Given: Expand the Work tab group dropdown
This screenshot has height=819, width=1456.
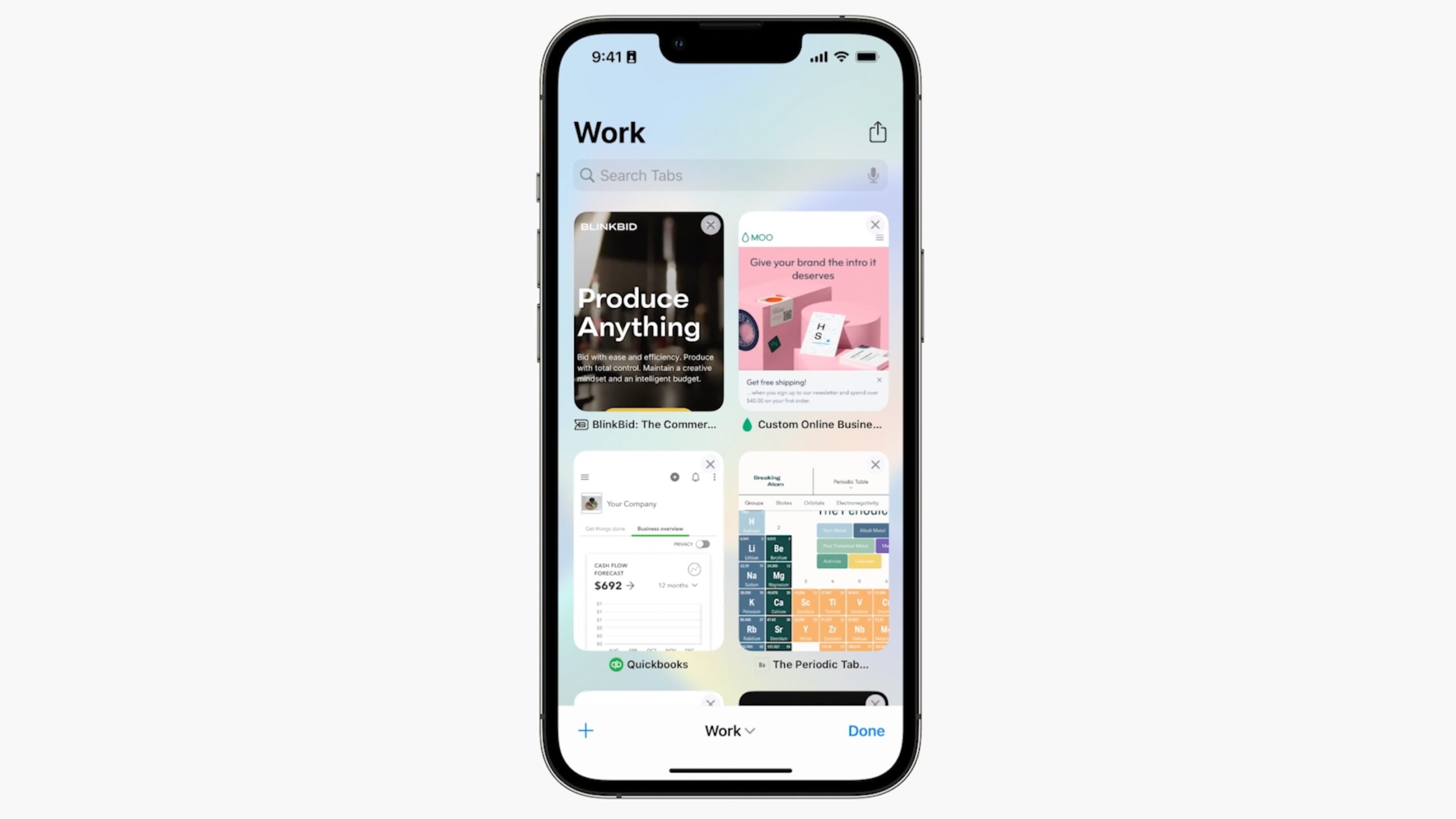Looking at the screenshot, I should (x=729, y=730).
